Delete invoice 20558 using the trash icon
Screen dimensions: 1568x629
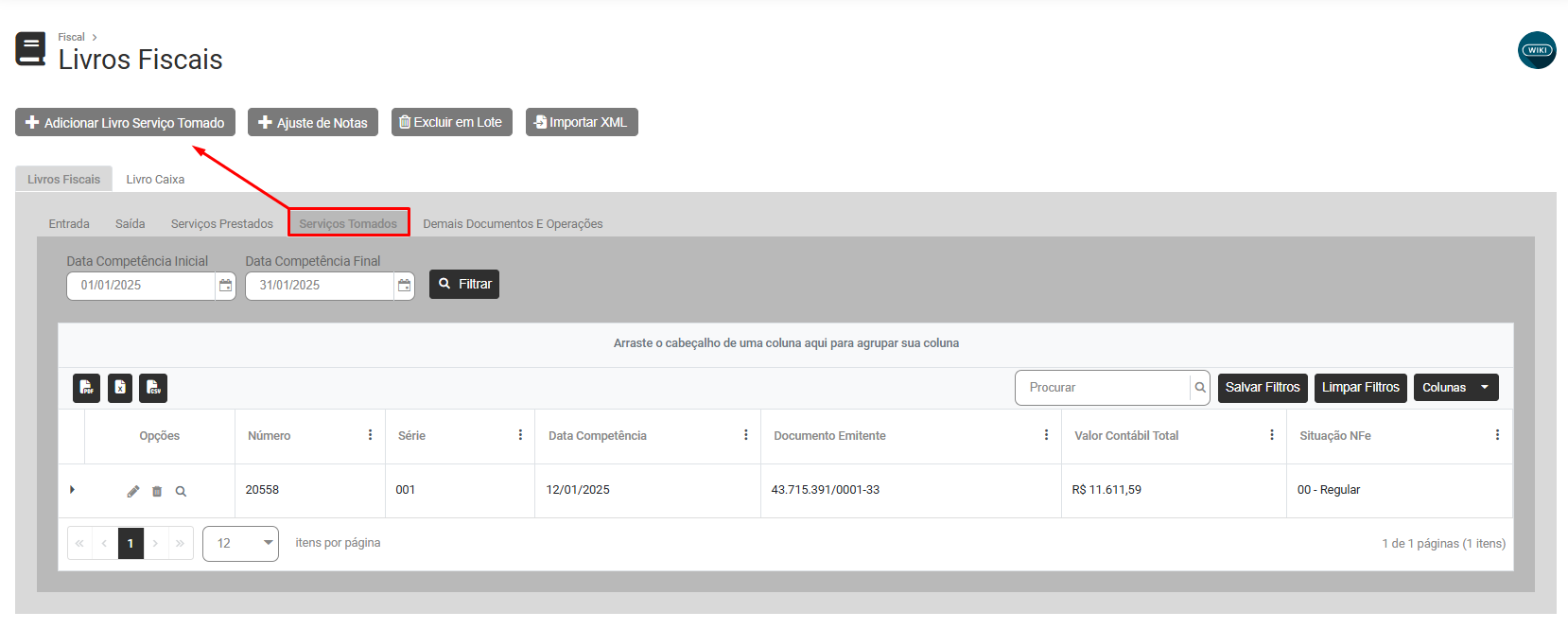click(157, 491)
